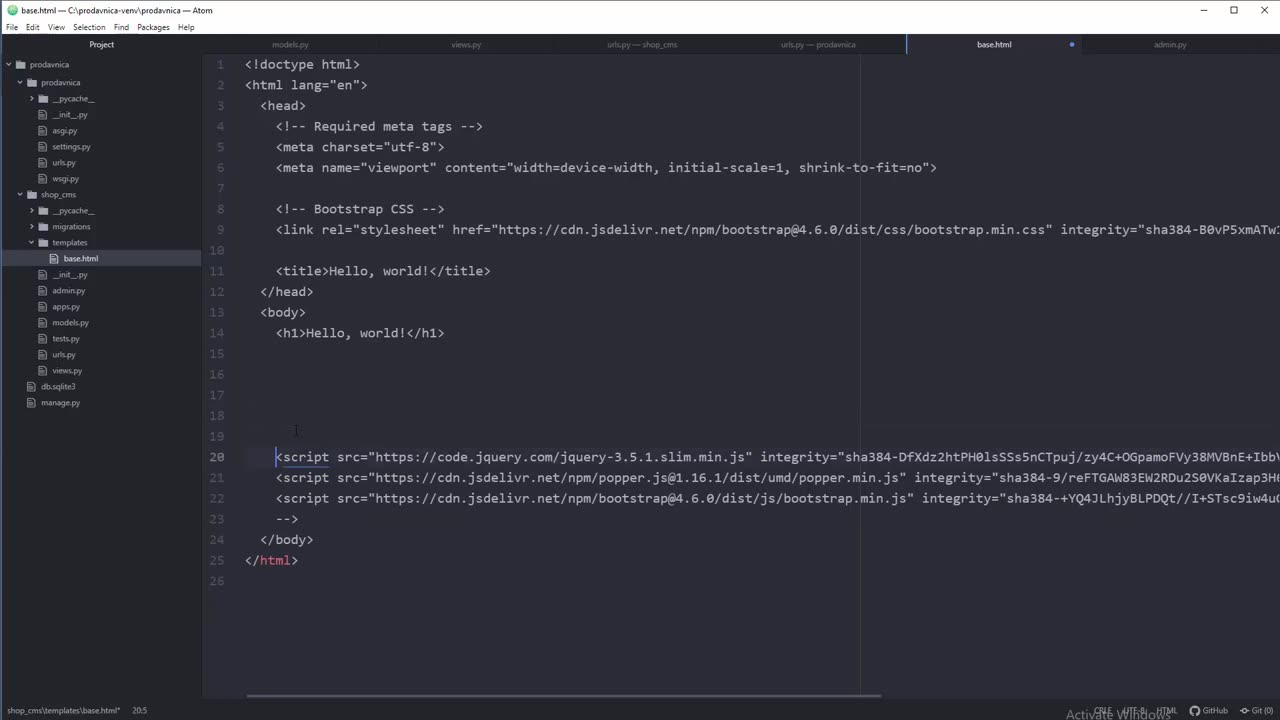Click the manage.py file icon
Viewport: 1280px width, 720px height.
32,403
